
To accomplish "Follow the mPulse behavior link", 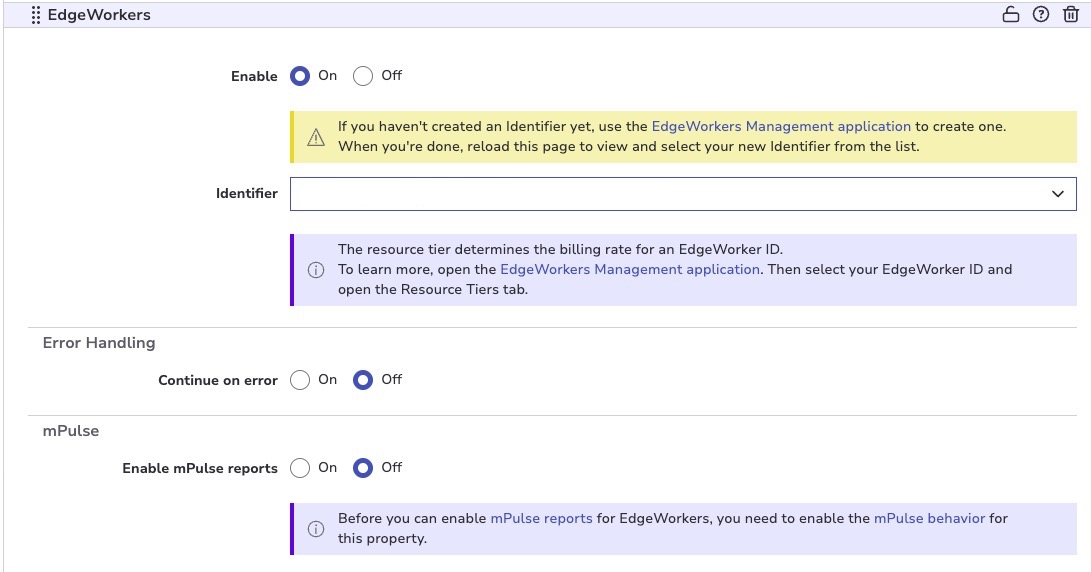I will pyautogui.click(x=929, y=519).
